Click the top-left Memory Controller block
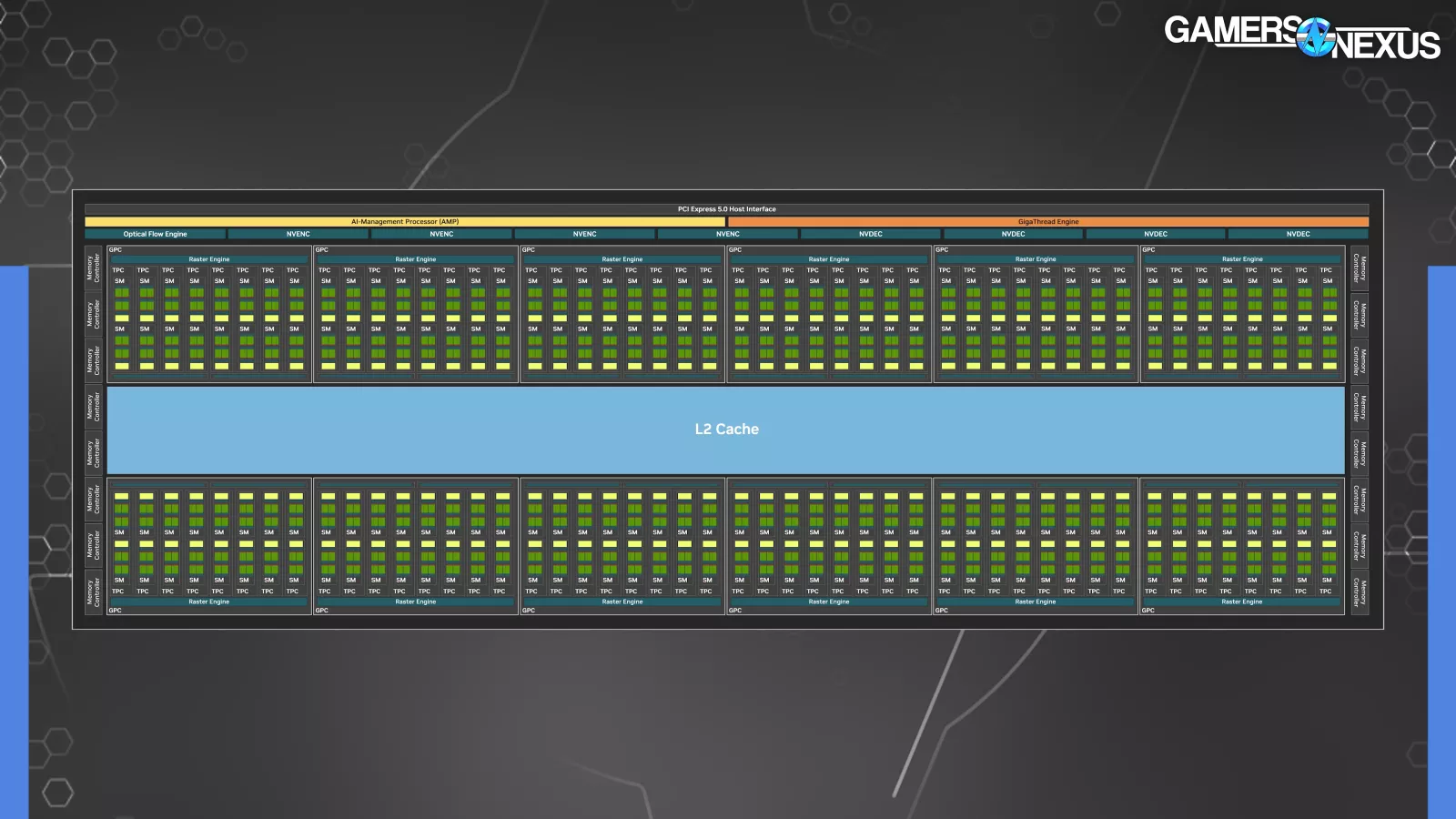 (93, 268)
